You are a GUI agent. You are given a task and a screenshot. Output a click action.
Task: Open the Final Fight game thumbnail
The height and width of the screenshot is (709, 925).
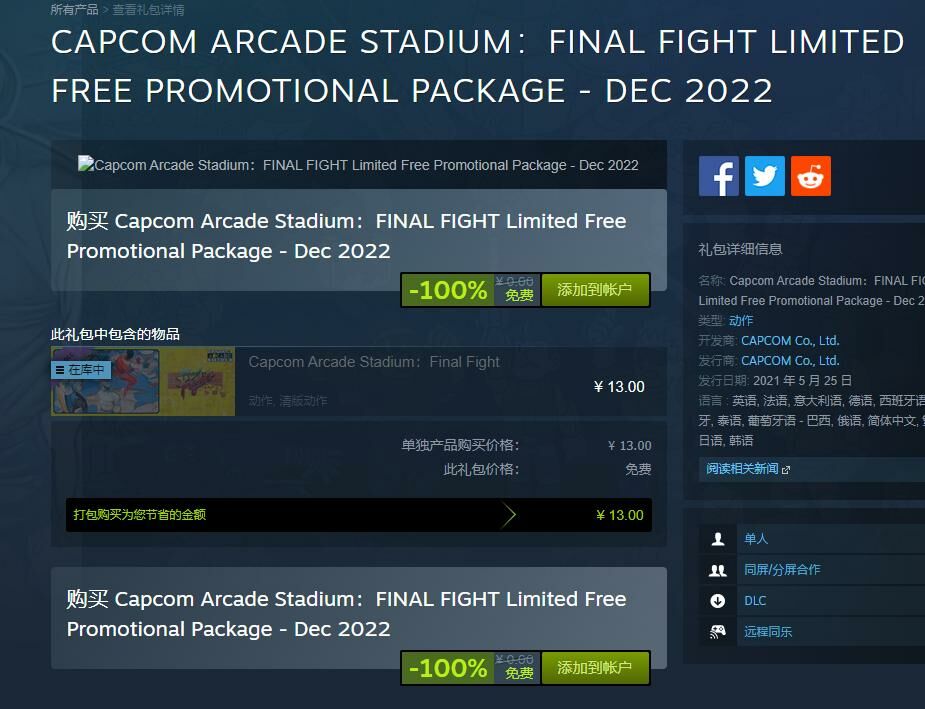[x=143, y=381]
